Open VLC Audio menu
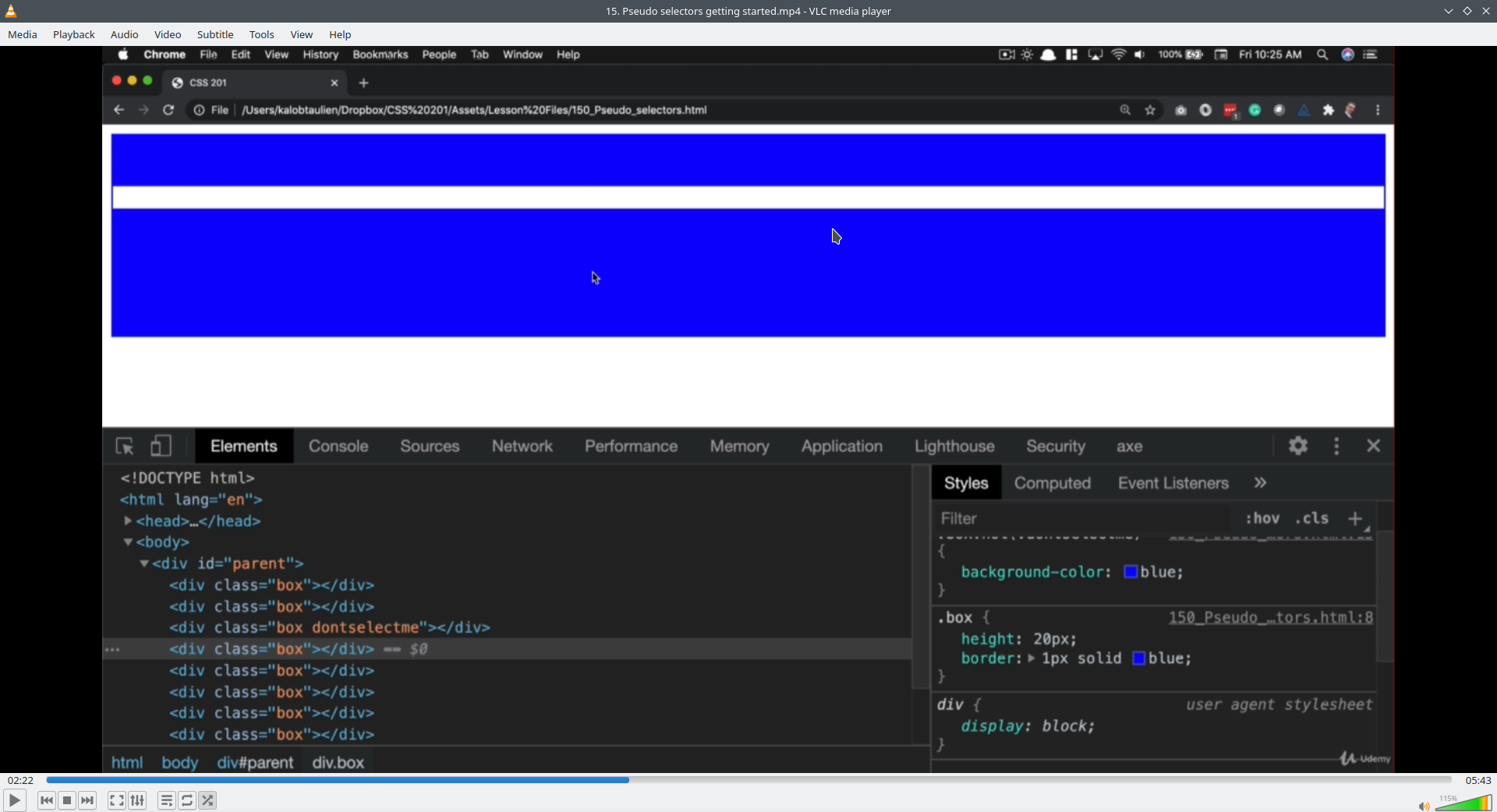Screen dimensions: 1497x812 [x=125, y=34]
